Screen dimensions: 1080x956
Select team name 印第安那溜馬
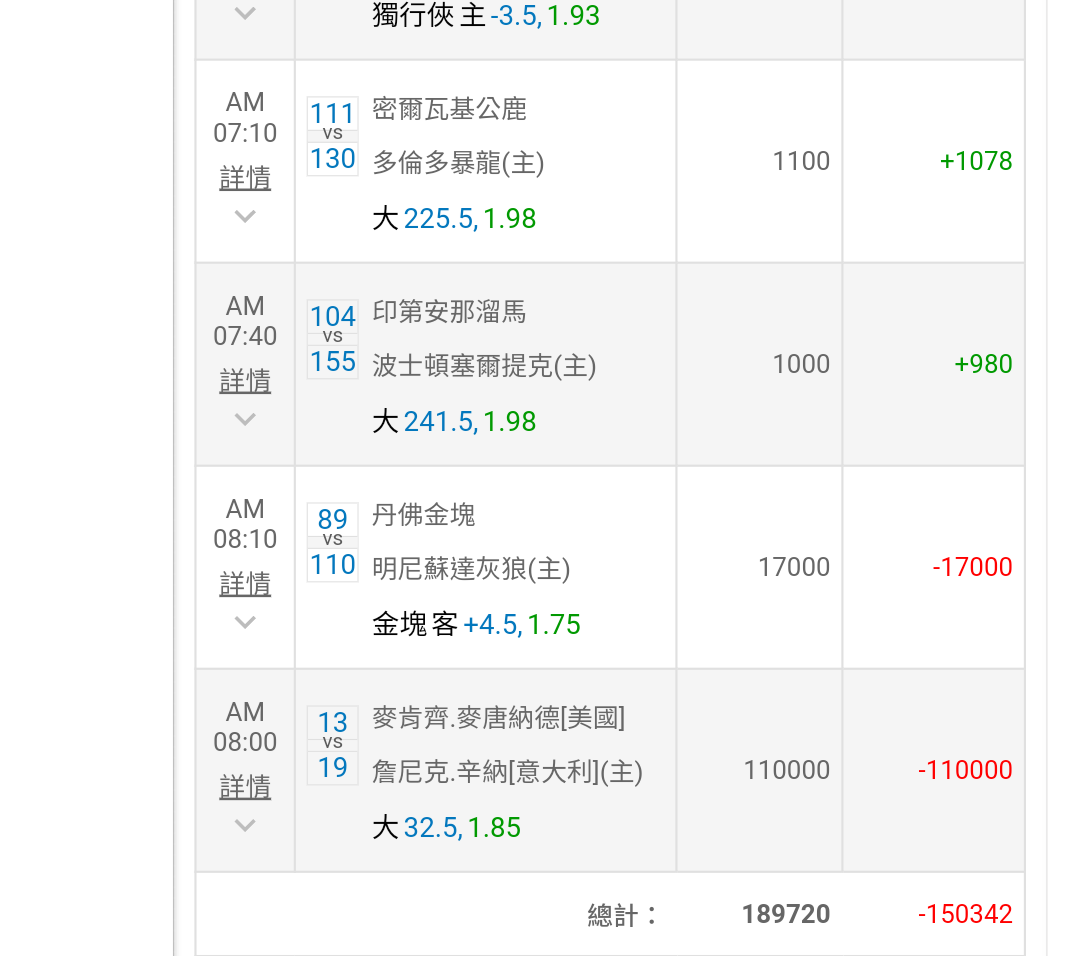point(450,312)
